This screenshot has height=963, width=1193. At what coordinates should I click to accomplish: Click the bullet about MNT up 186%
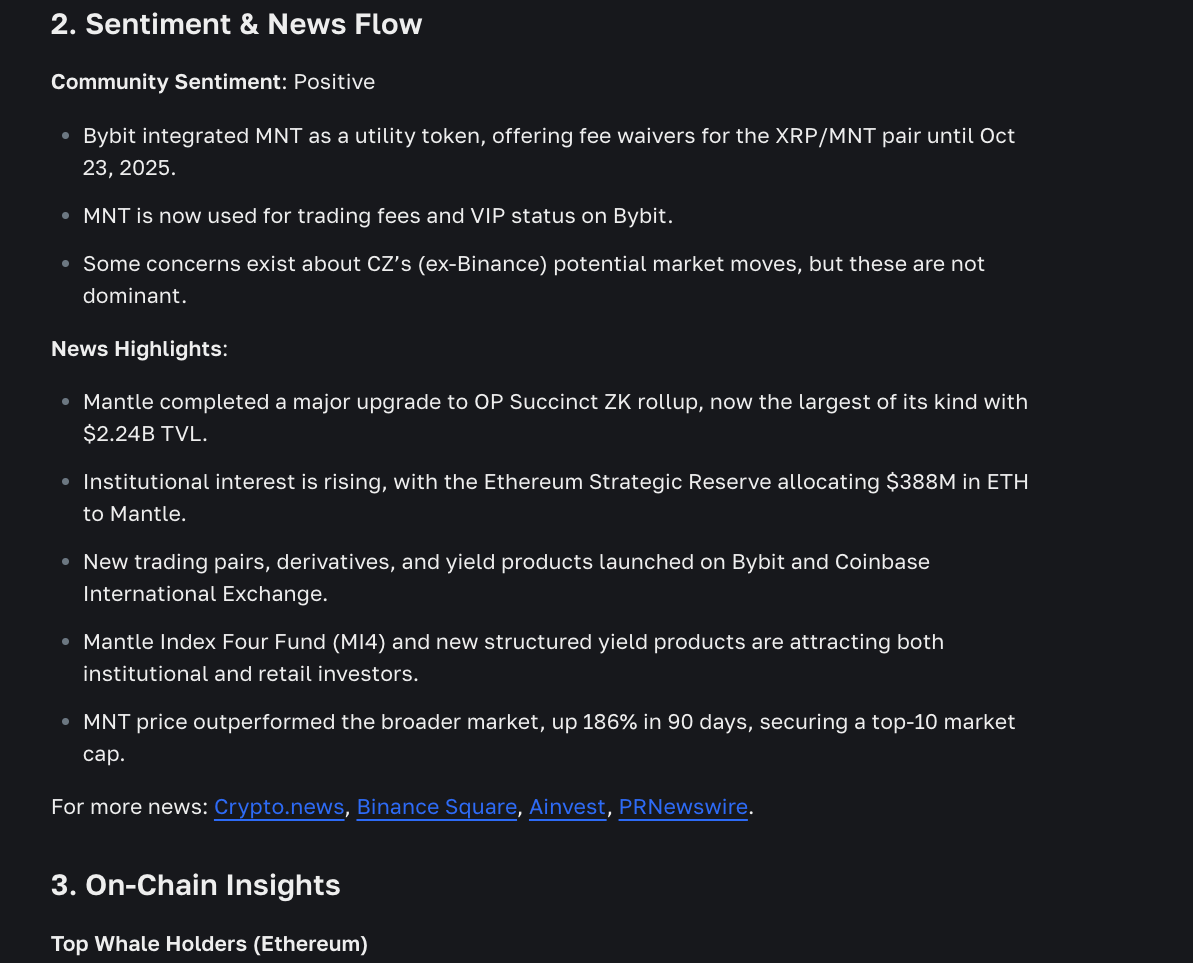pos(548,722)
